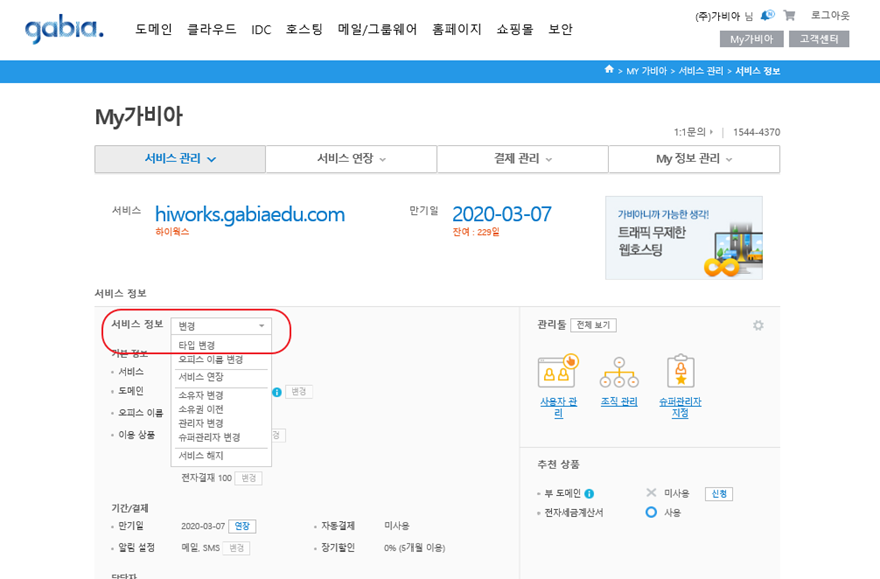Open the notification megaphone icon

767,16
